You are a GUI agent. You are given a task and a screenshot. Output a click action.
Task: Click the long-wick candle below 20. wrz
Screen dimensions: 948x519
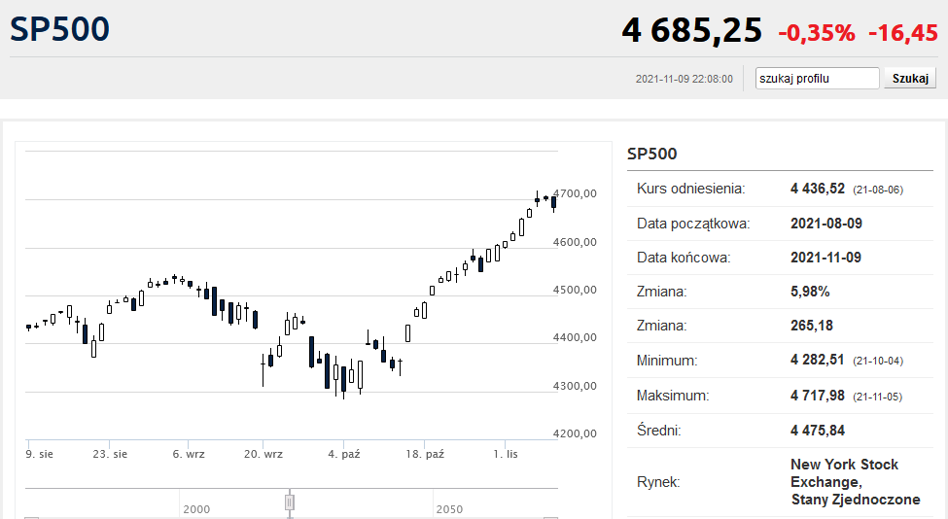coord(263,367)
